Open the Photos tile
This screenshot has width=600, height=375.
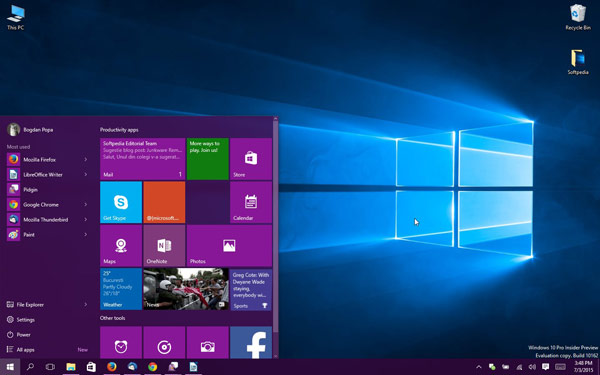click(x=229, y=246)
